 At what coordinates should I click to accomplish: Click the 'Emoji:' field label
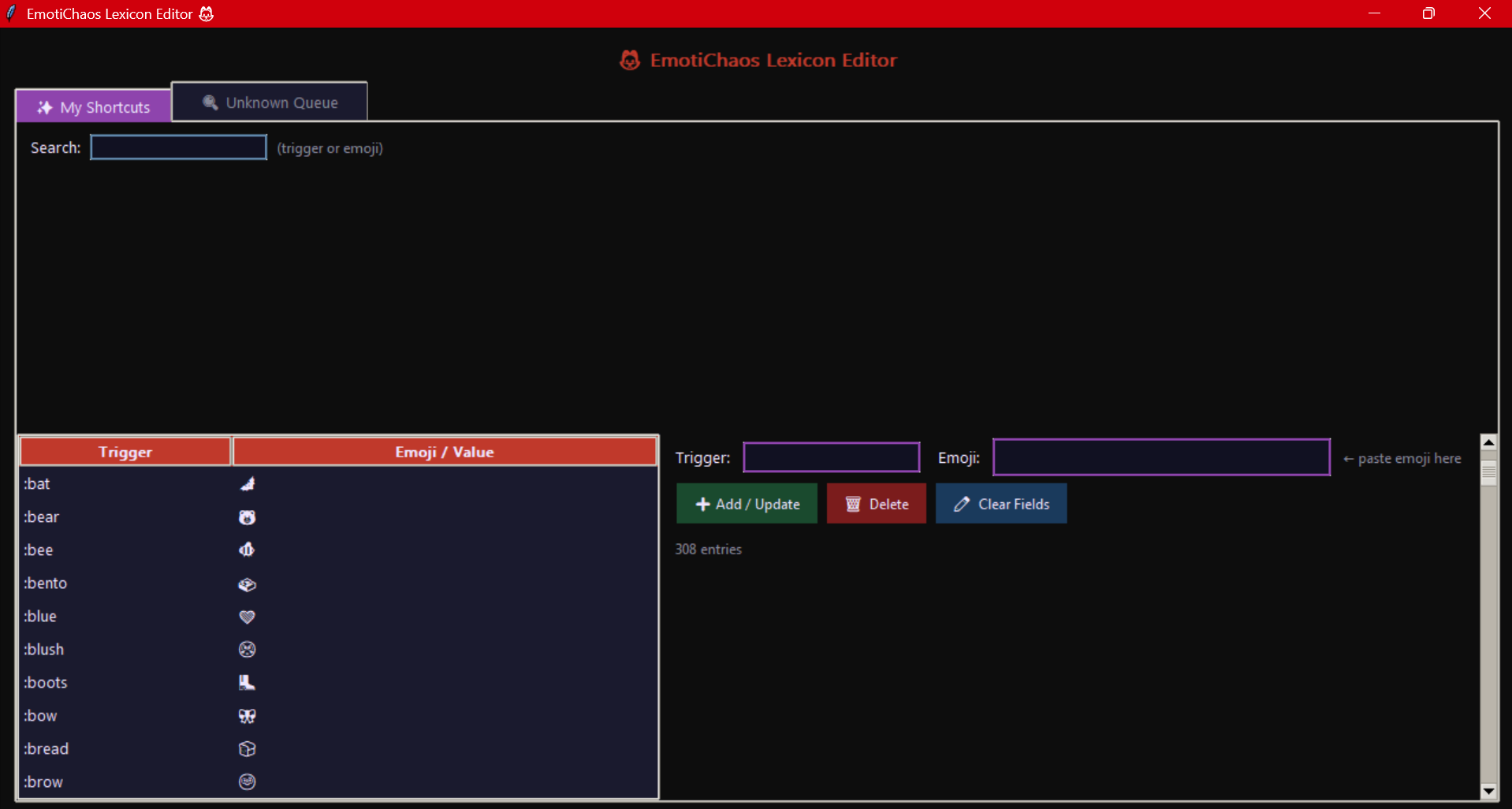point(959,457)
